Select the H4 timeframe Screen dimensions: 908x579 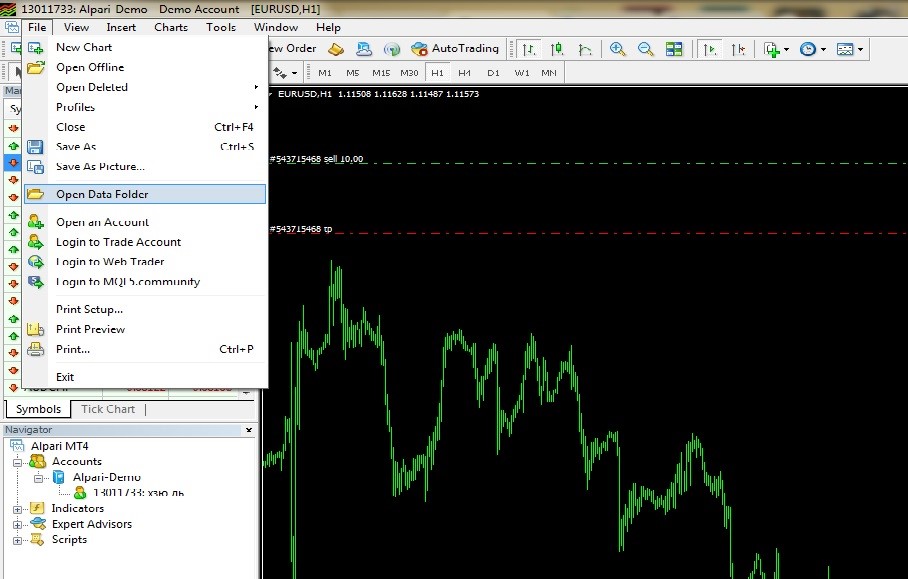(464, 73)
